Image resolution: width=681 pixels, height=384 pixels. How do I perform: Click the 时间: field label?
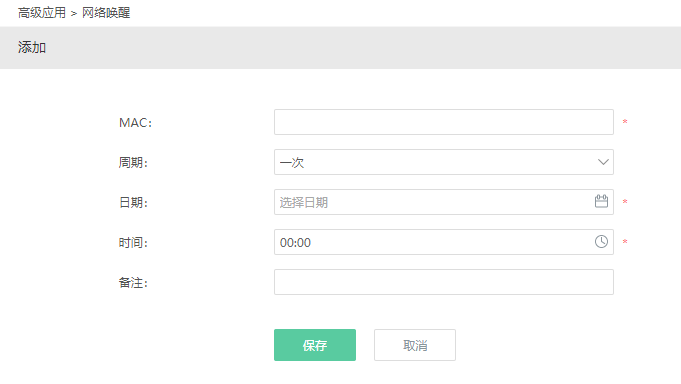click(x=133, y=242)
